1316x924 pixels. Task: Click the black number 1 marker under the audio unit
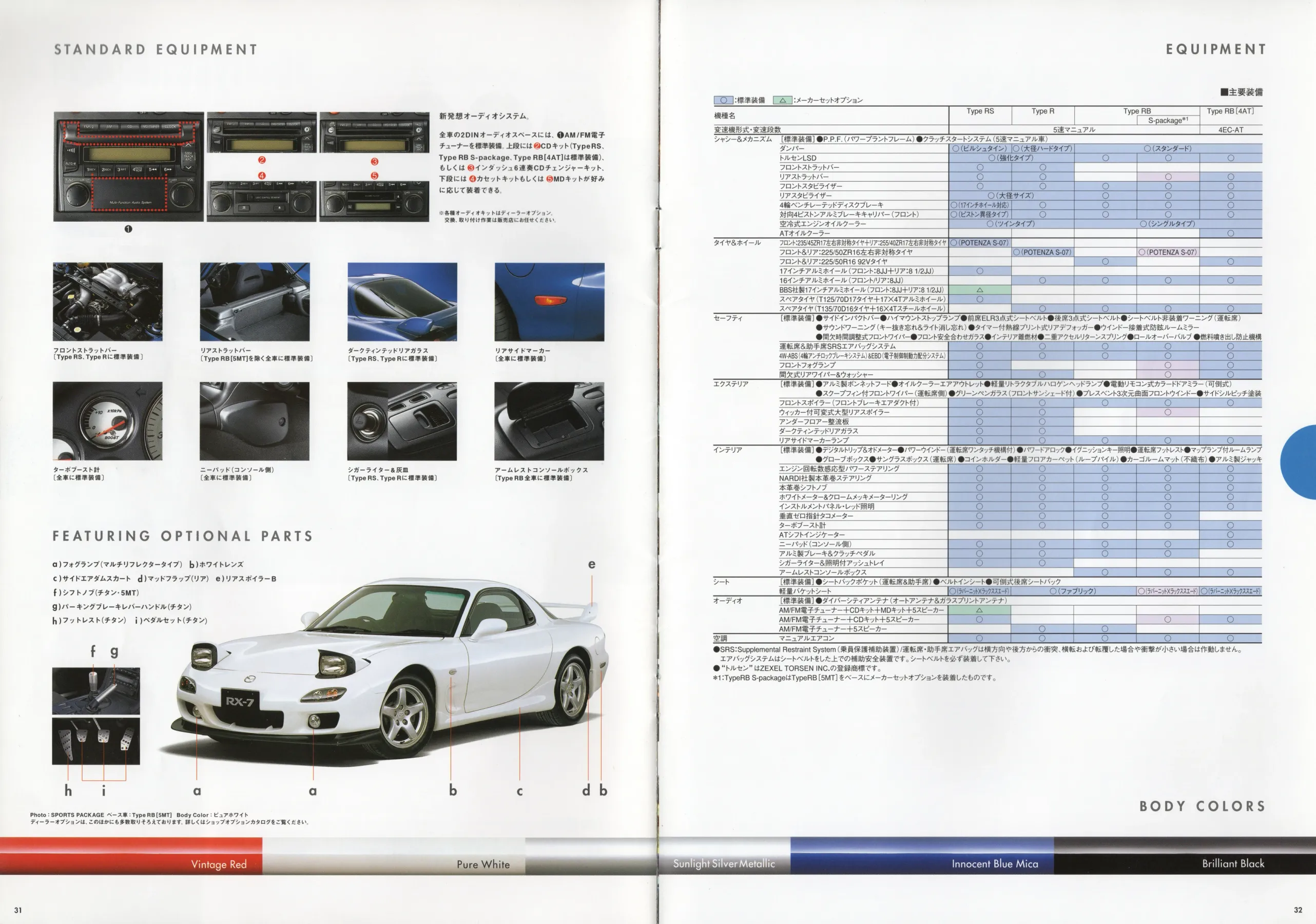click(x=128, y=229)
